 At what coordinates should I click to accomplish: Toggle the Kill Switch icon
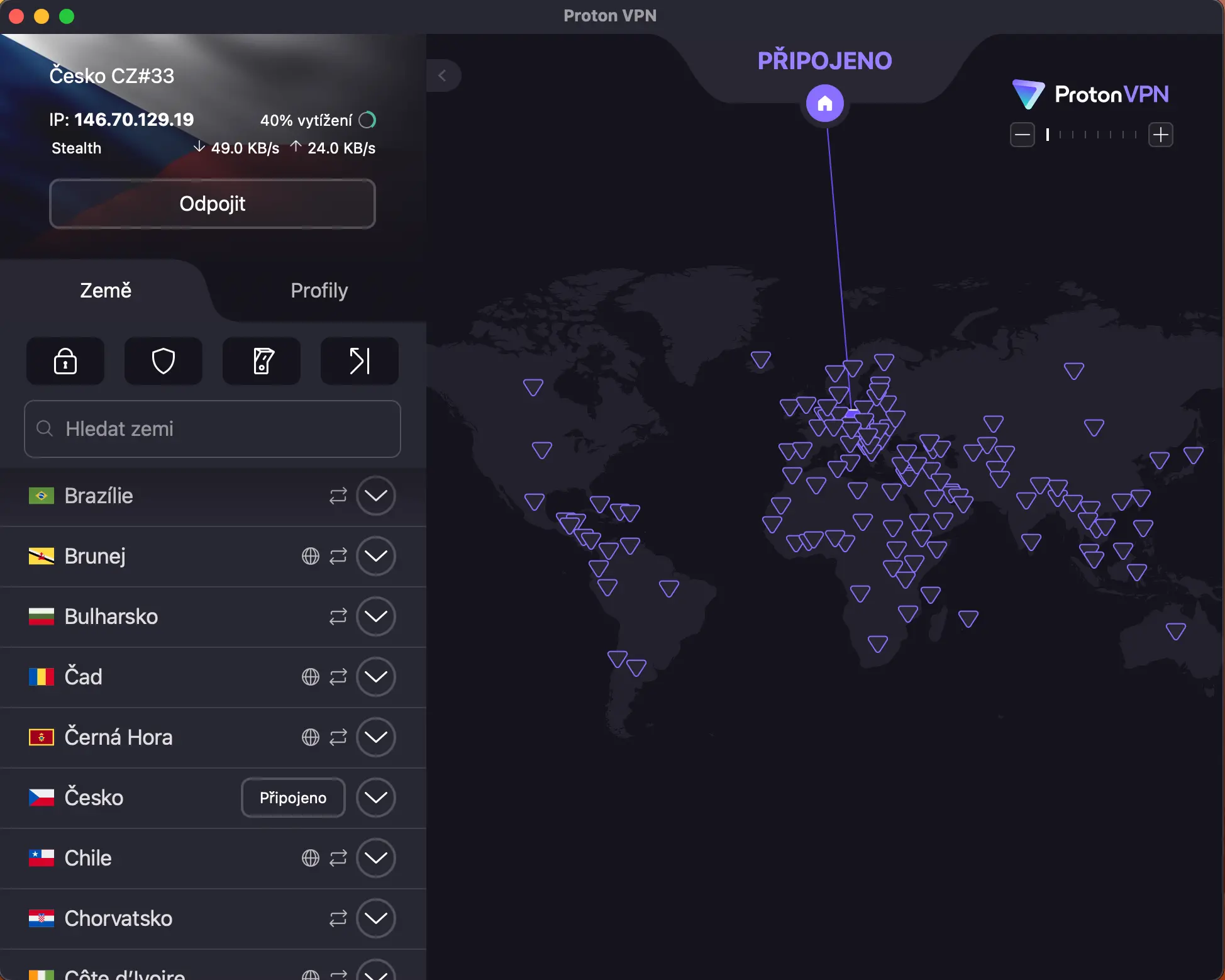tap(262, 361)
